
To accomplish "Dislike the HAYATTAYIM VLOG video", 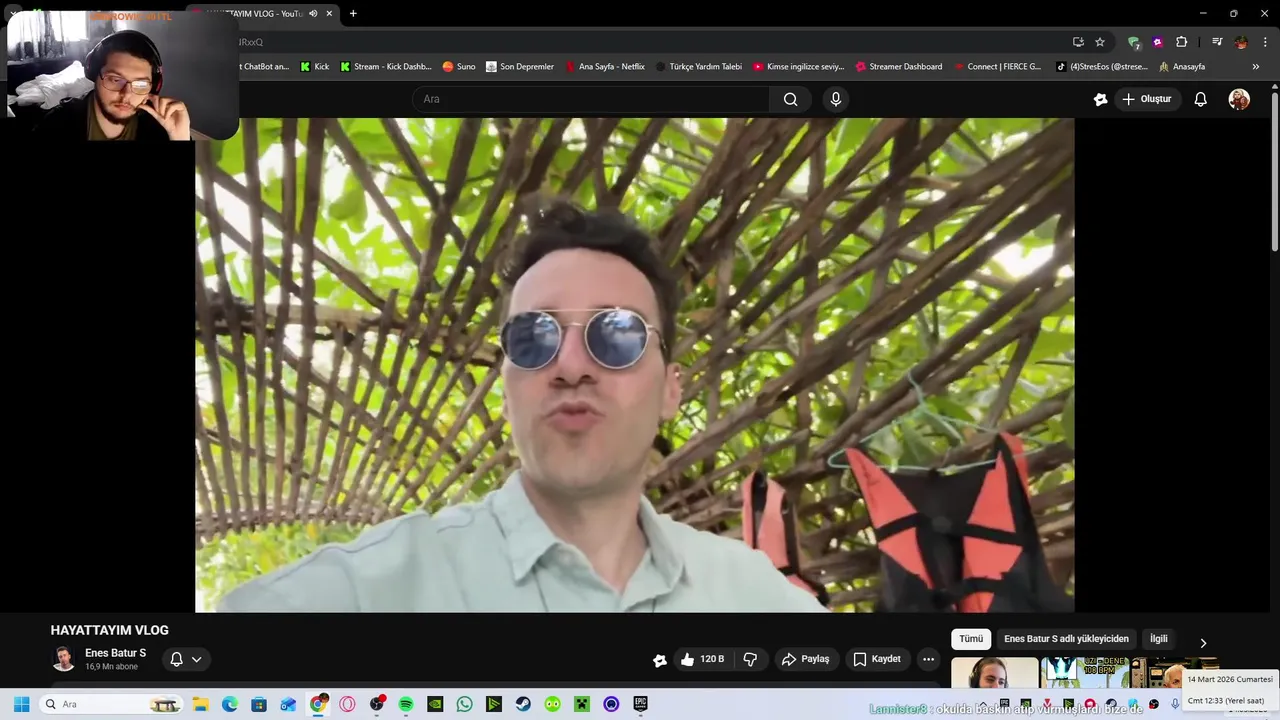I will point(750,659).
